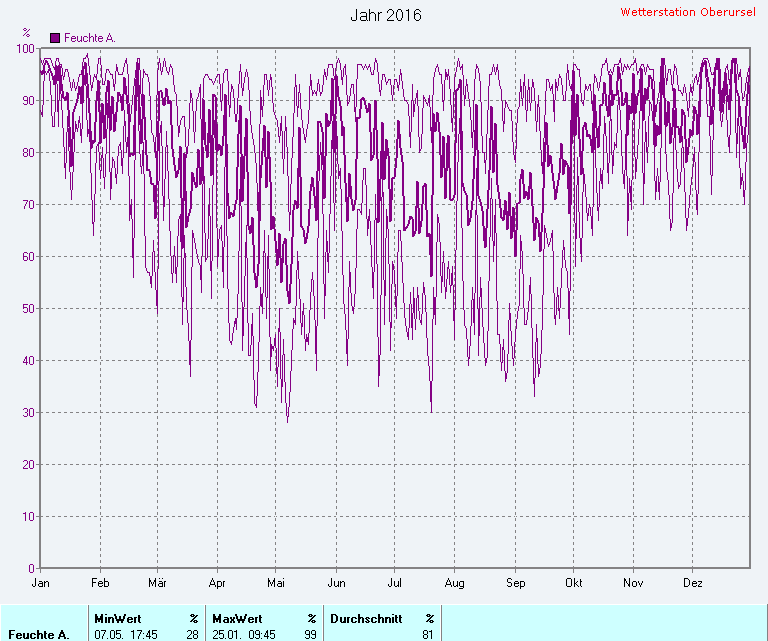Click the 'Apr' month label on x-axis
768x641 pixels.
pyautogui.click(x=217, y=583)
